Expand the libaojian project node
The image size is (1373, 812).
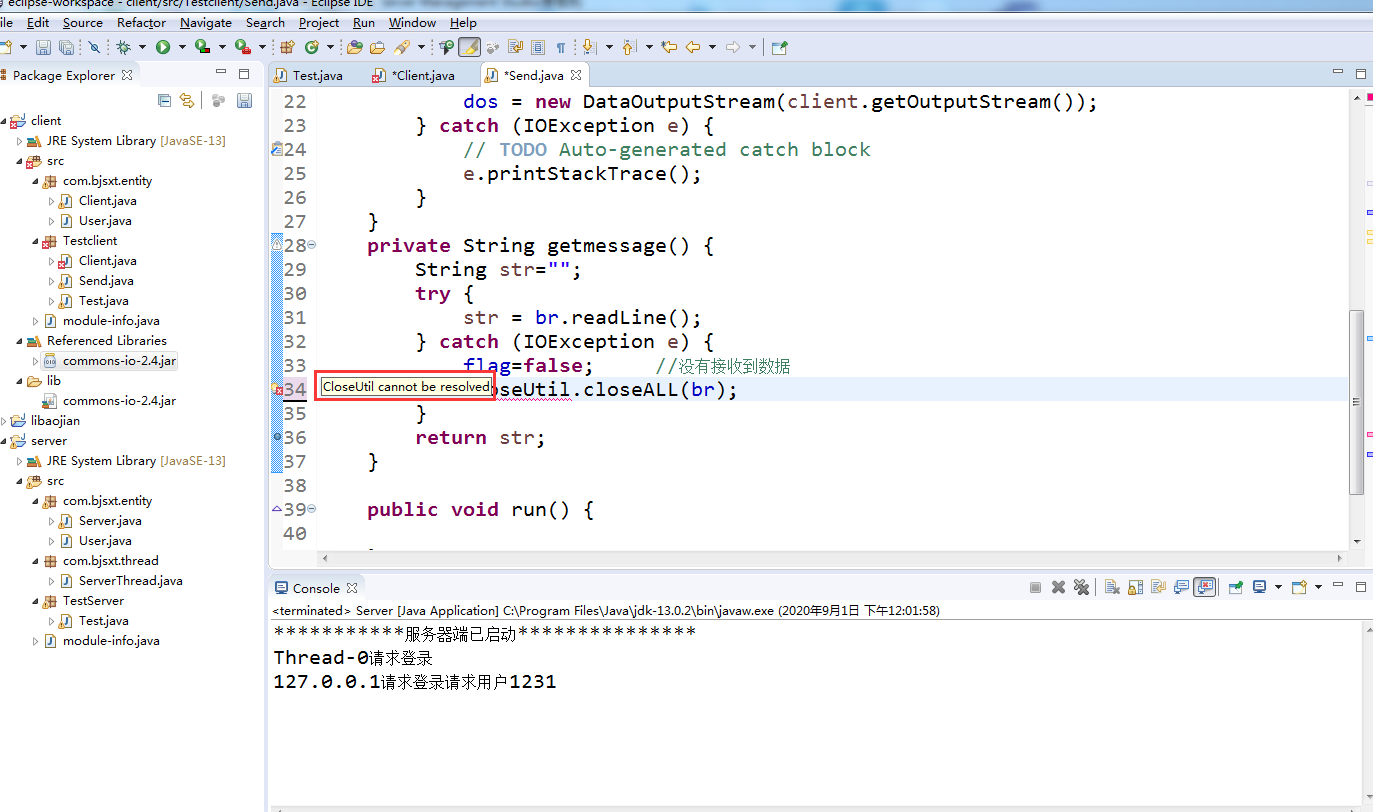click(x=4, y=421)
